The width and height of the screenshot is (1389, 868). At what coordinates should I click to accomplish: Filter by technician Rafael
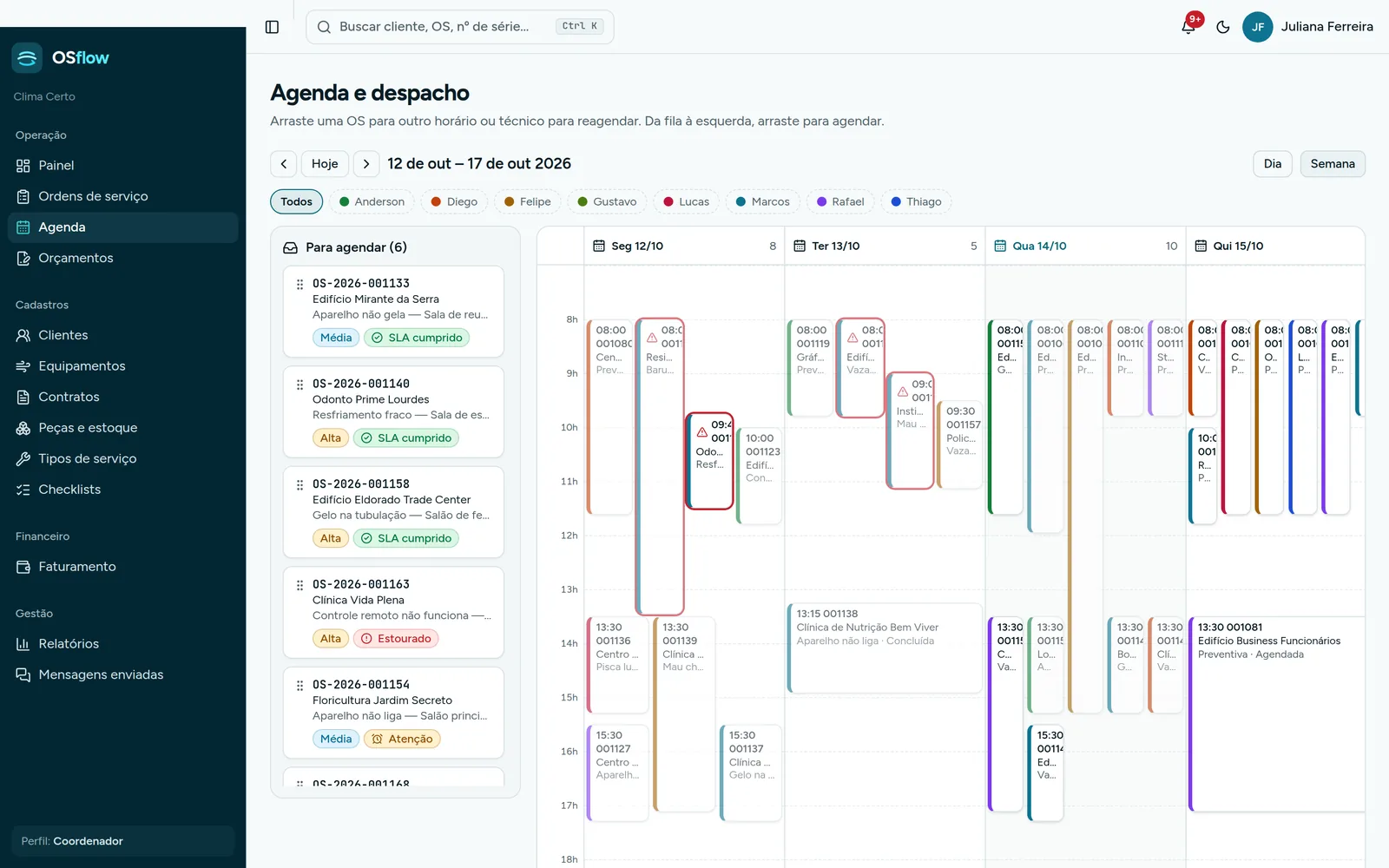[x=840, y=201]
